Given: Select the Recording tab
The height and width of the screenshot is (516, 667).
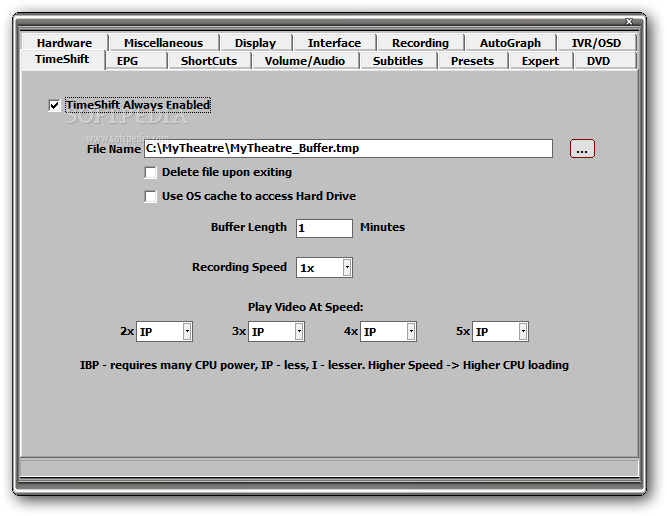Looking at the screenshot, I should [420, 43].
